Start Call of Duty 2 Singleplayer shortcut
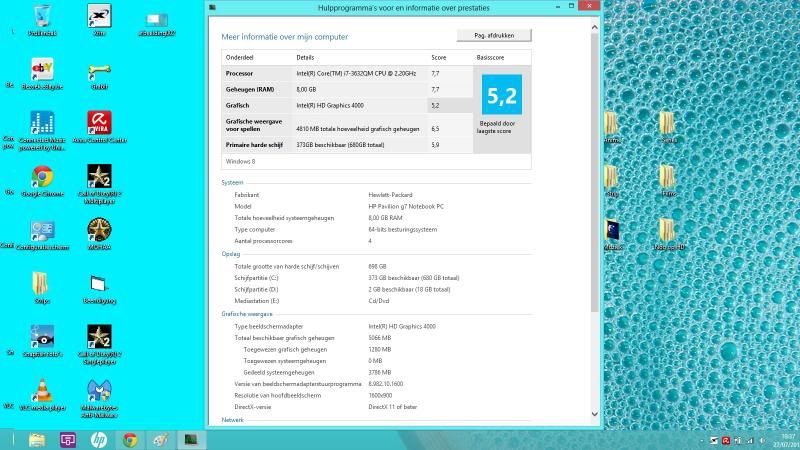Image resolution: width=800 pixels, height=450 pixels. click(x=99, y=344)
